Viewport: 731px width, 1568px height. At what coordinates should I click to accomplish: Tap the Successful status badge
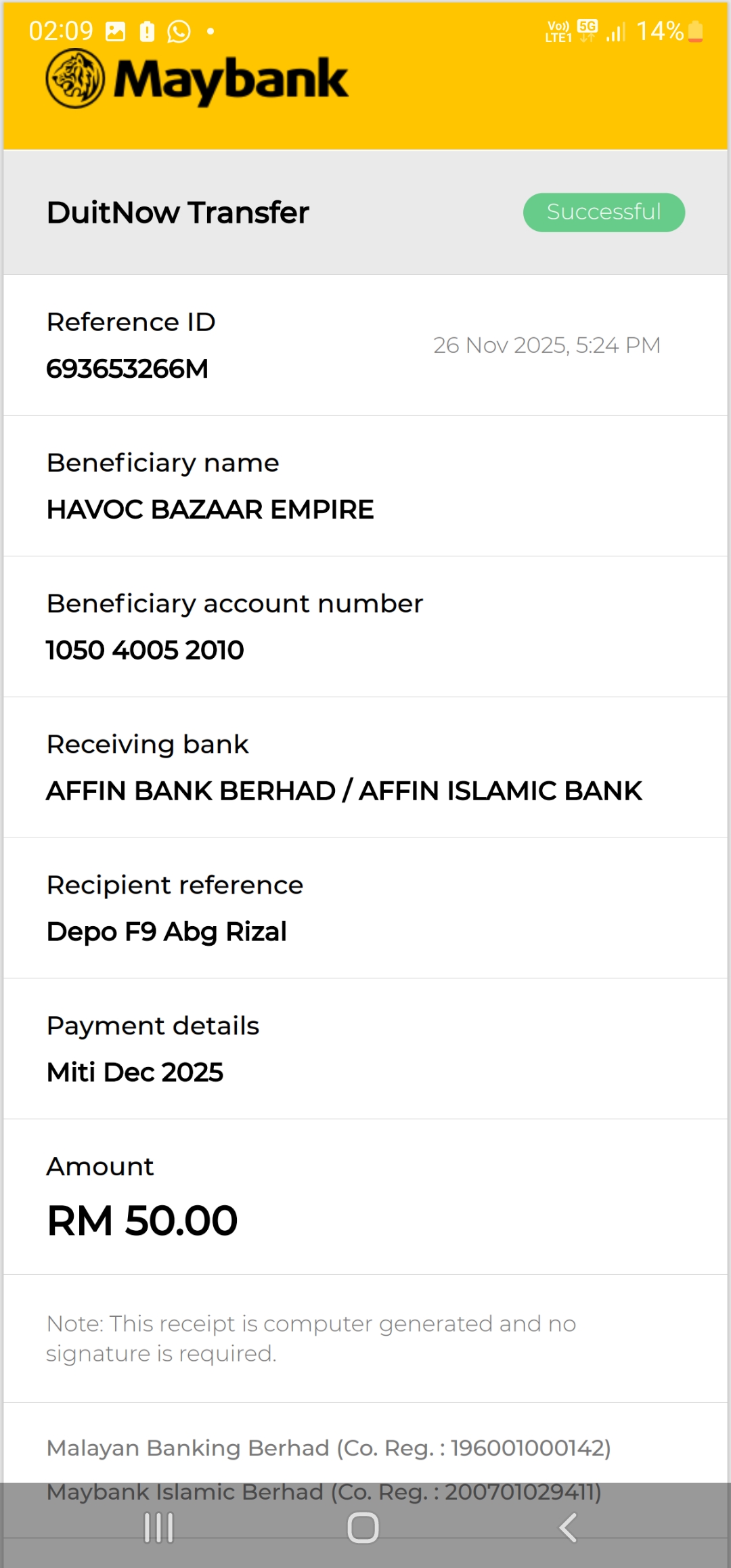click(x=604, y=212)
